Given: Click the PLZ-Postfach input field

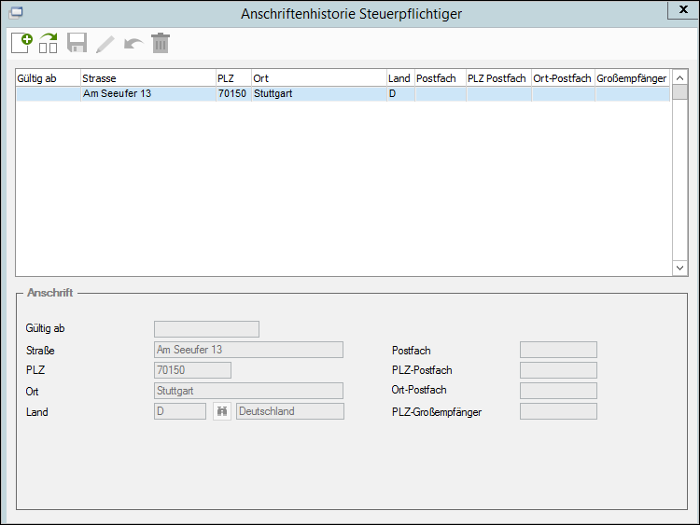Looking at the screenshot, I should 558,370.
